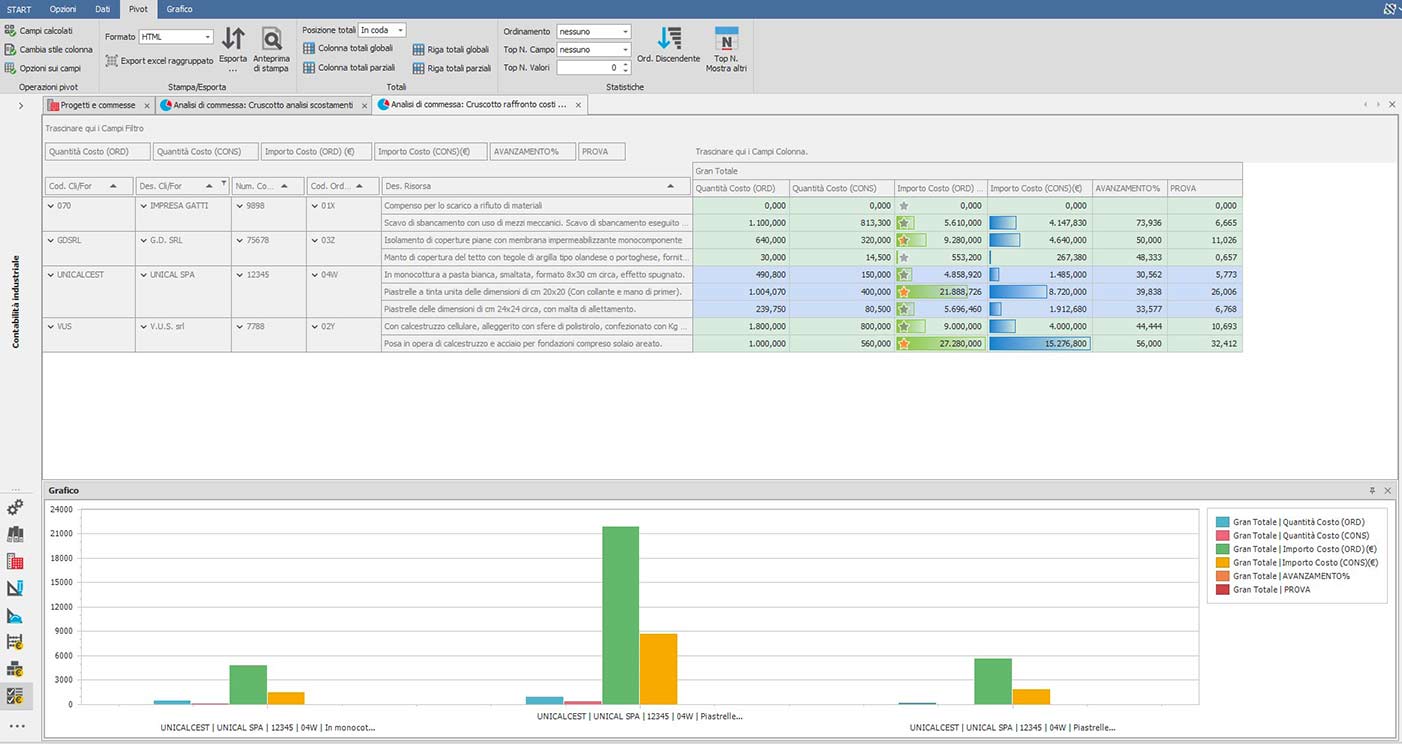Viewport: 1402px width, 744px height.
Task: Open the Formato HTML dropdown
Action: [x=176, y=37]
